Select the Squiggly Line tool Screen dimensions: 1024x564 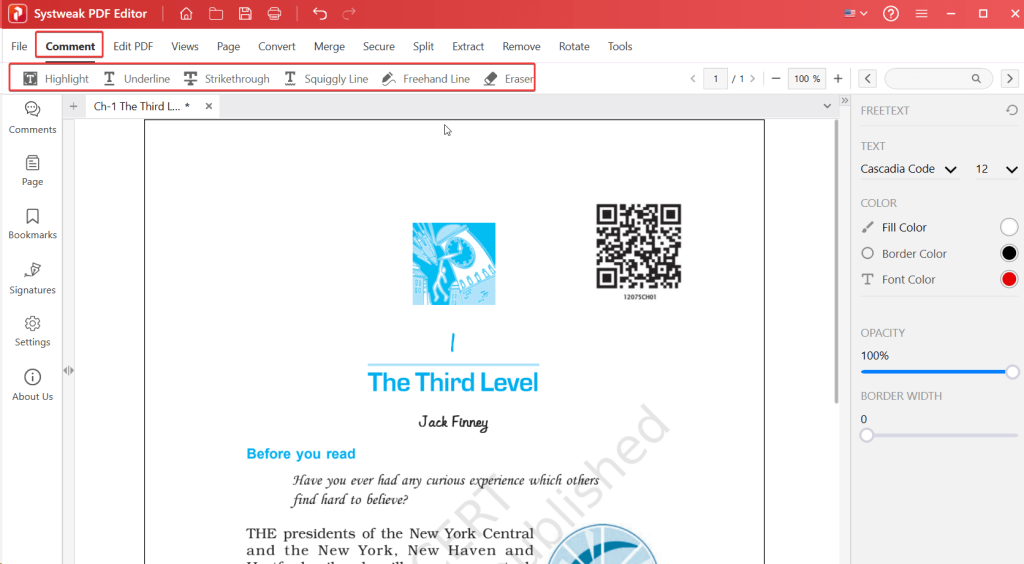click(x=325, y=79)
